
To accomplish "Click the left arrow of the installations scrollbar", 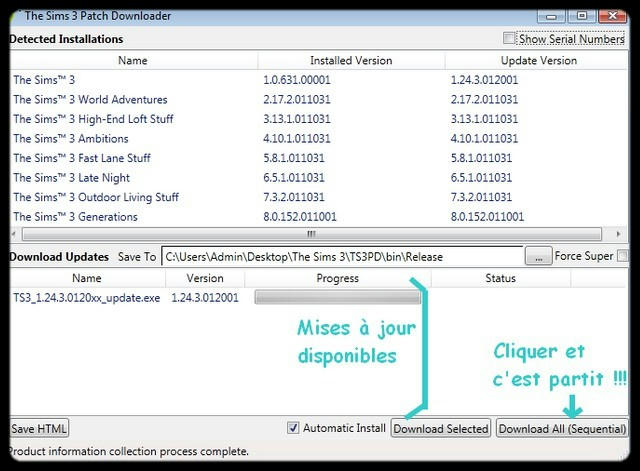I will 13,234.
